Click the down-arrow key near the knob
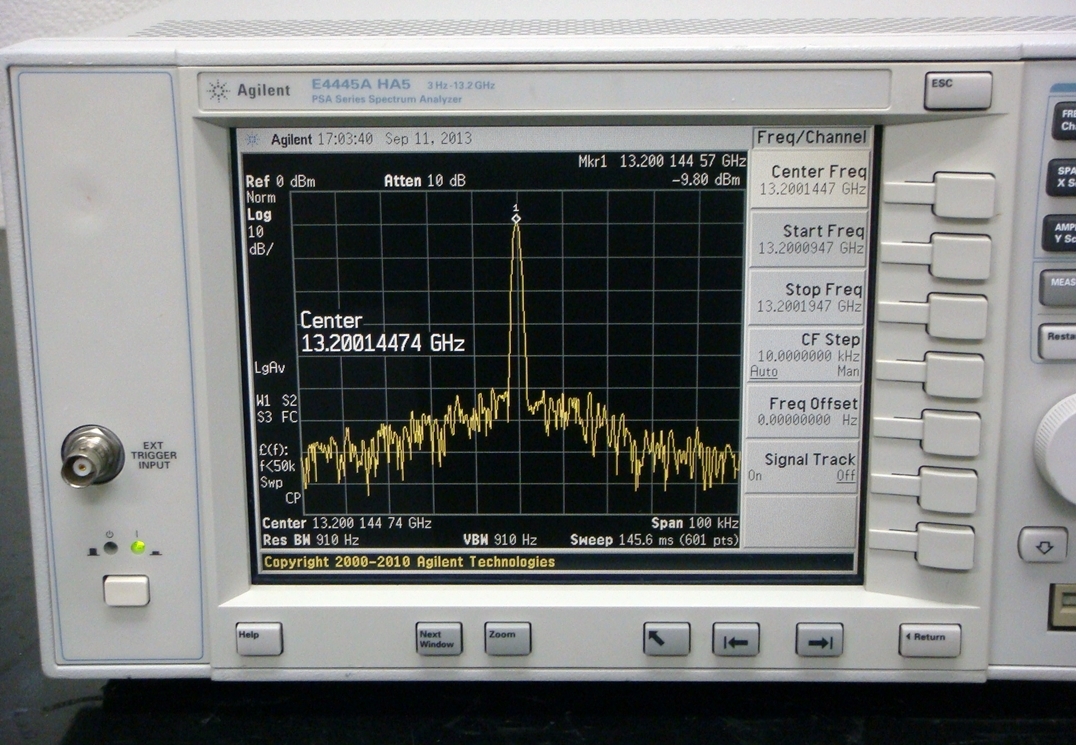Image resolution: width=1076 pixels, height=745 pixels. [1043, 545]
